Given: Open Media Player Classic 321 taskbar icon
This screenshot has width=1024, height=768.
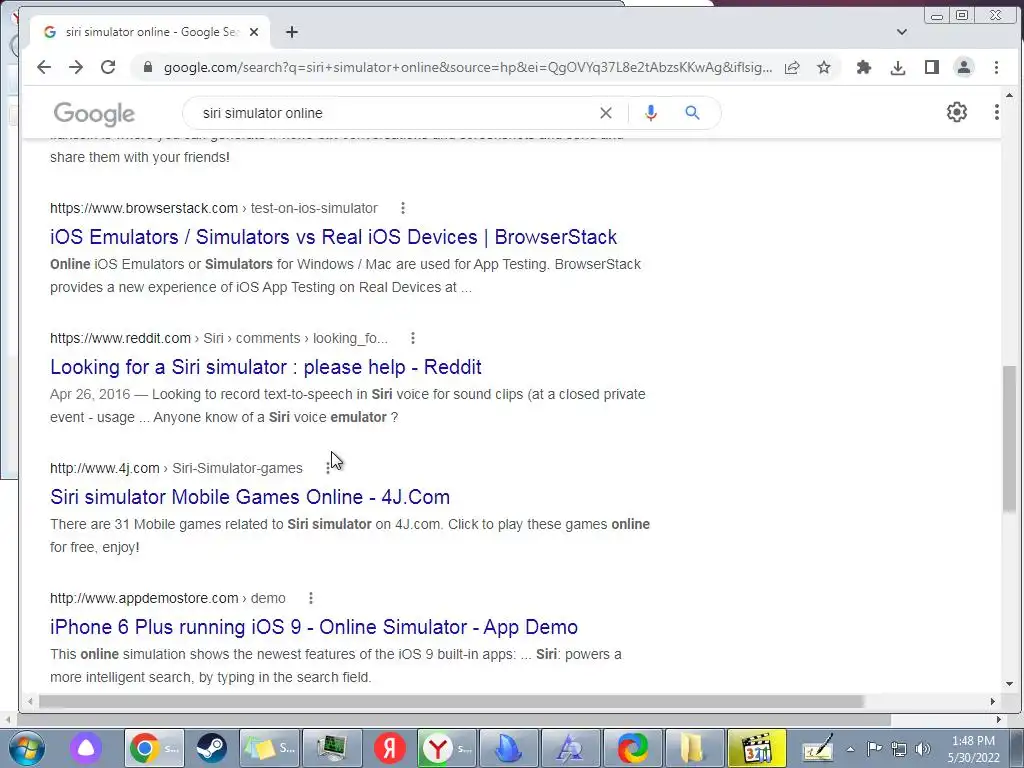Looking at the screenshot, I should [x=757, y=748].
